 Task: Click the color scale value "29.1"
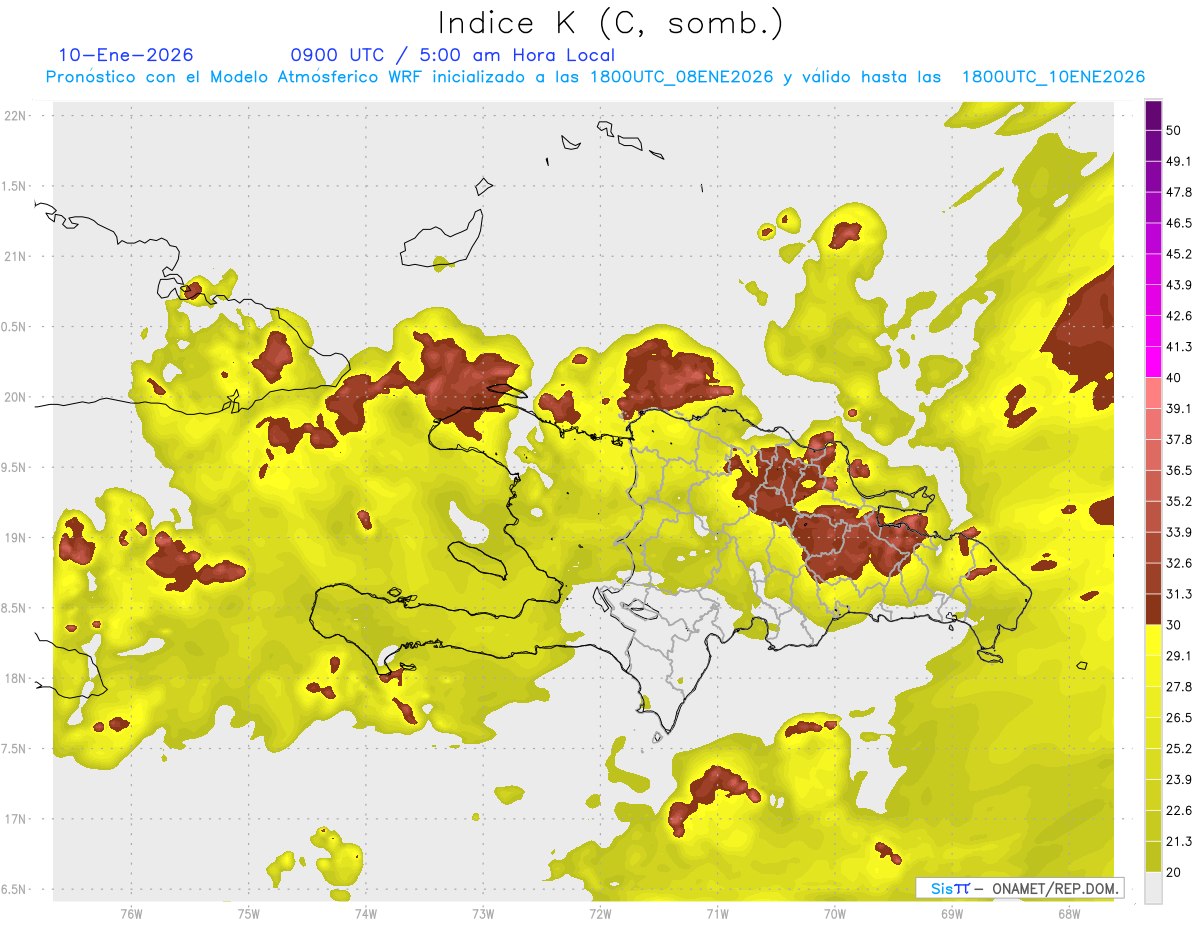(x=1179, y=656)
